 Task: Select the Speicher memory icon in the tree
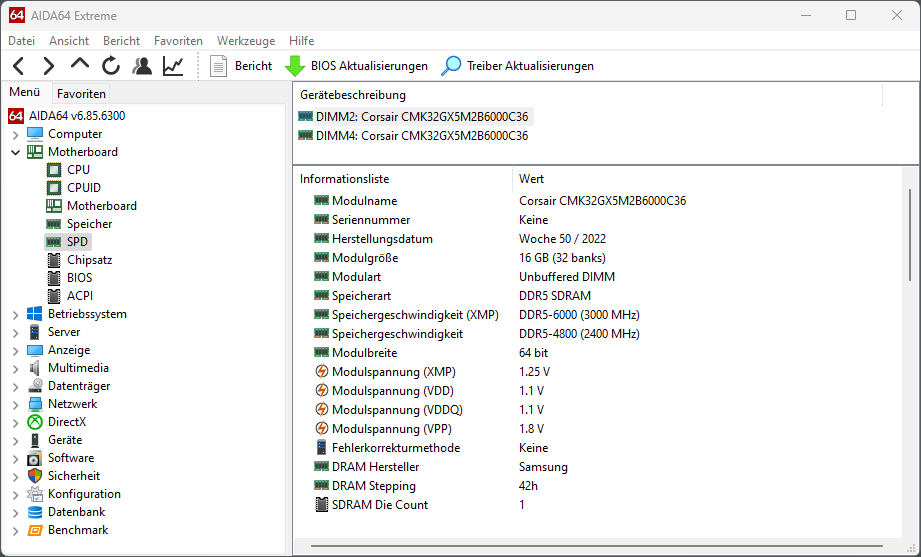[54, 224]
